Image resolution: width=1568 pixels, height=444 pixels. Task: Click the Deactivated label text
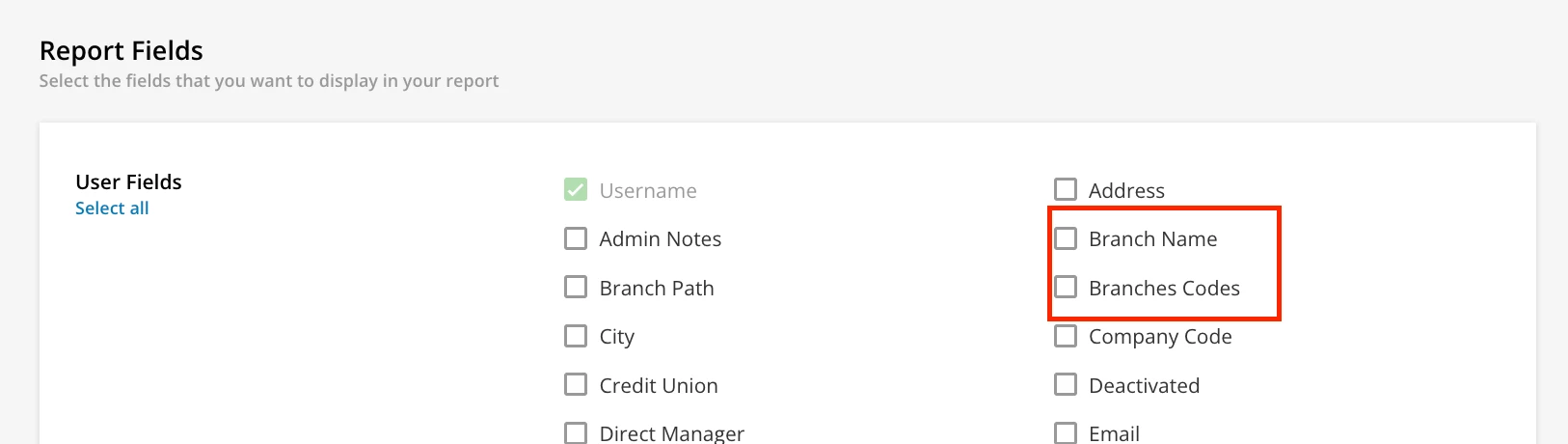coord(1144,386)
